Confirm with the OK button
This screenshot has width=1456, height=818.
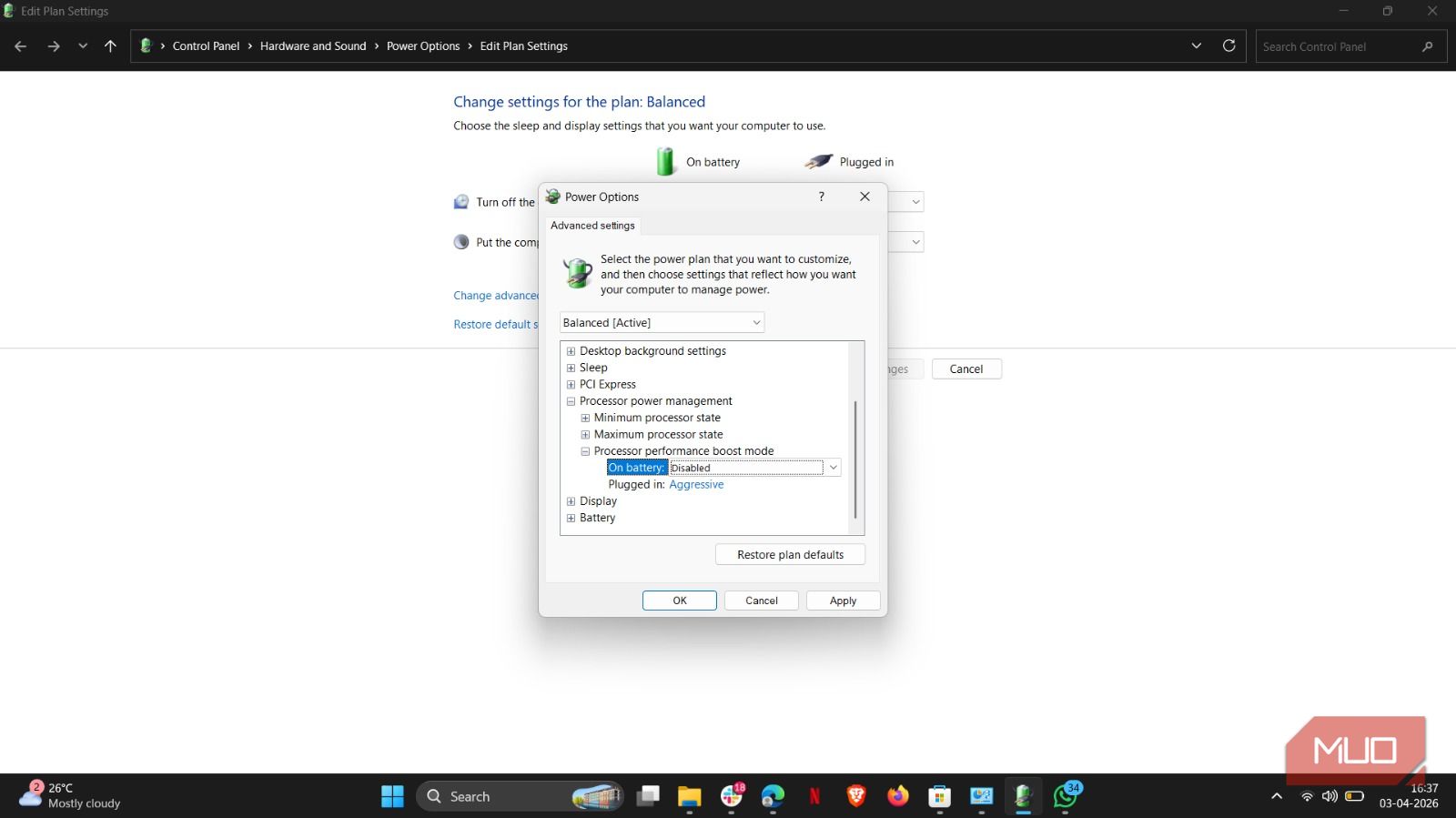[680, 601]
